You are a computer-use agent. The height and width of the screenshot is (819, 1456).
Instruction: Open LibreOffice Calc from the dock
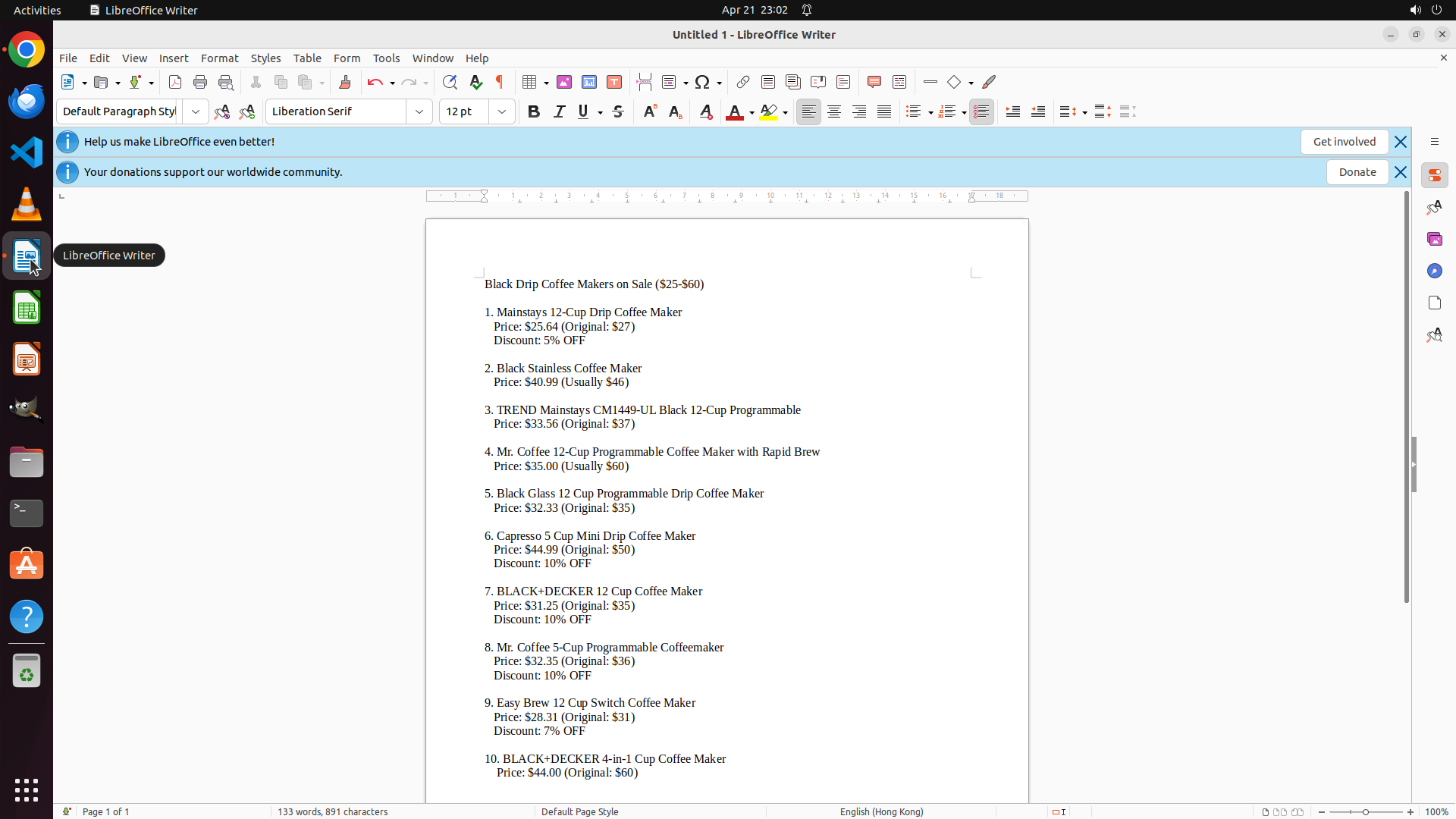coord(27,308)
